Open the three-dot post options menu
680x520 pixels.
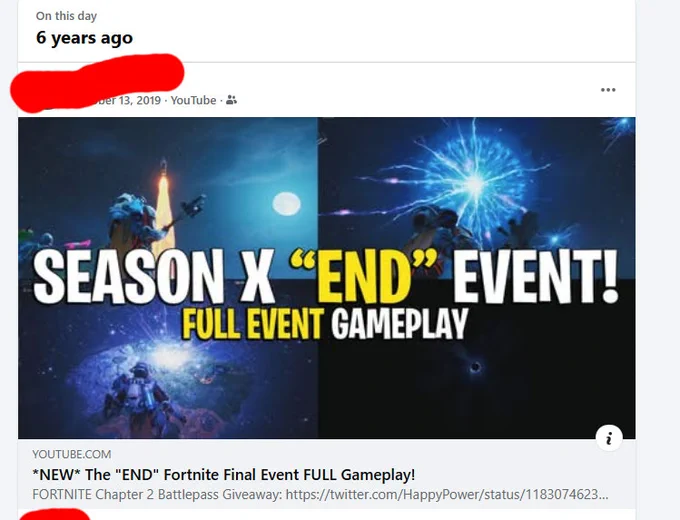click(x=608, y=90)
